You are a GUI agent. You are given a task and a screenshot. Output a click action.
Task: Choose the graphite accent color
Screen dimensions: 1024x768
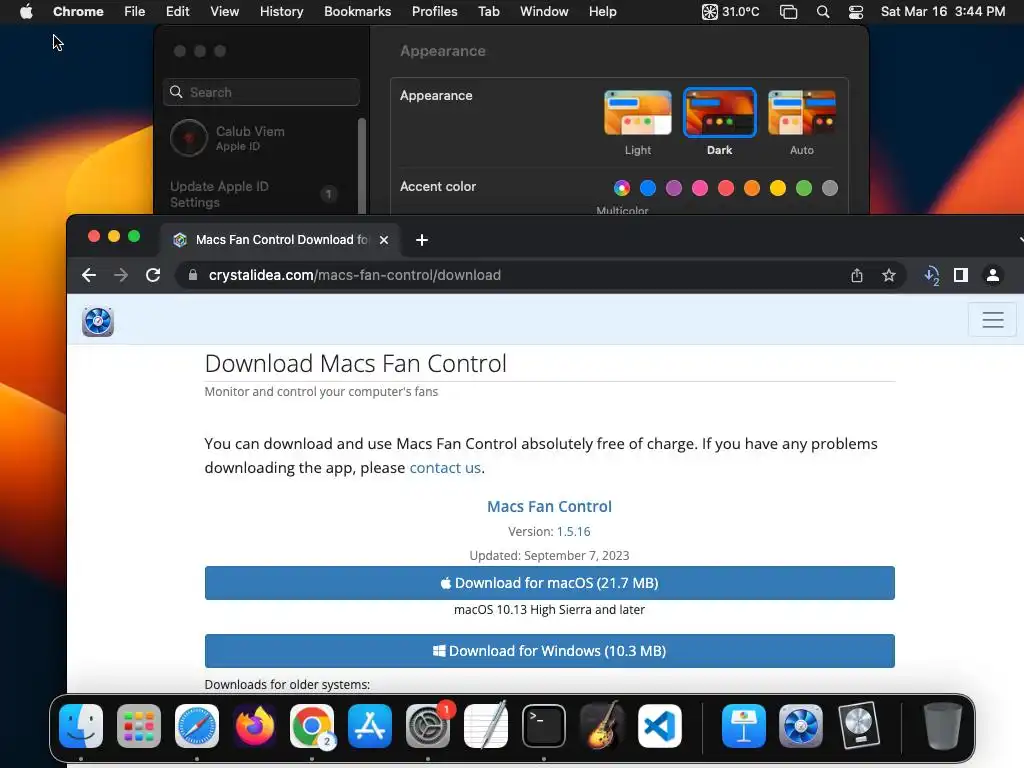coord(830,188)
